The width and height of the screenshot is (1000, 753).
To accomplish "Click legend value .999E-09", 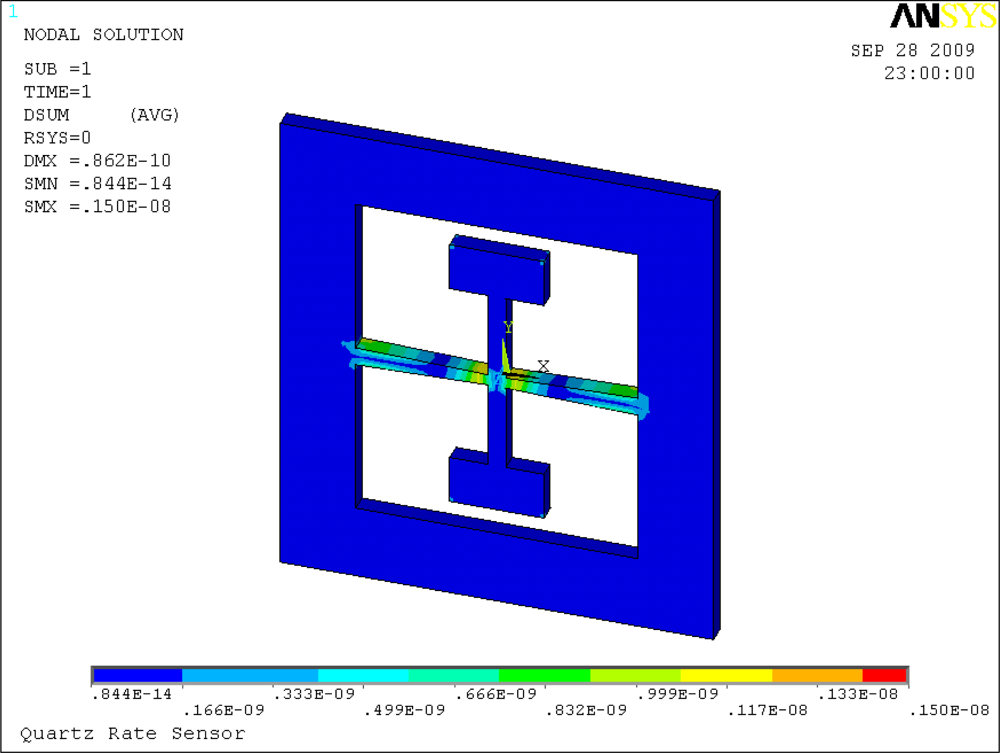I will pos(677,694).
